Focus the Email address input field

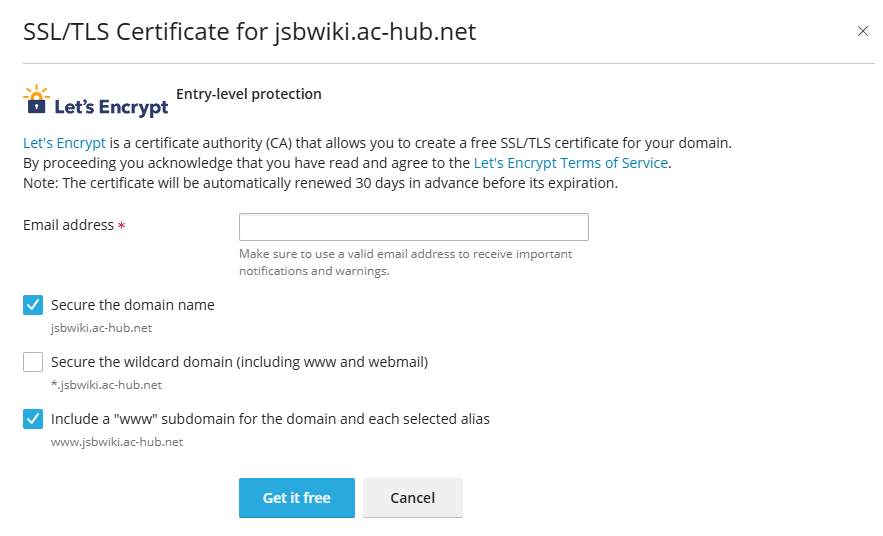coord(413,227)
